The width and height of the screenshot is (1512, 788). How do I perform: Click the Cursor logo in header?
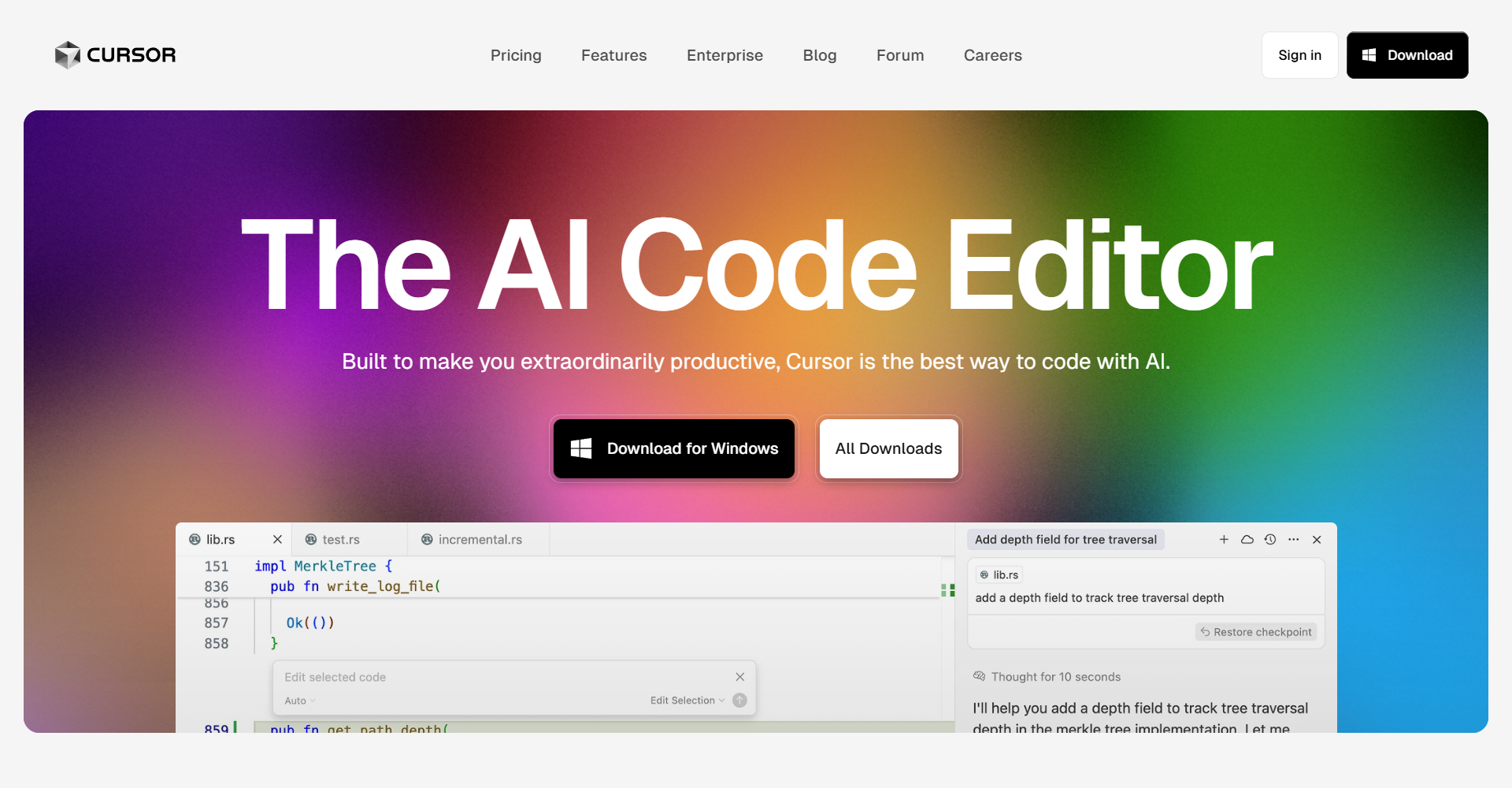click(x=115, y=55)
